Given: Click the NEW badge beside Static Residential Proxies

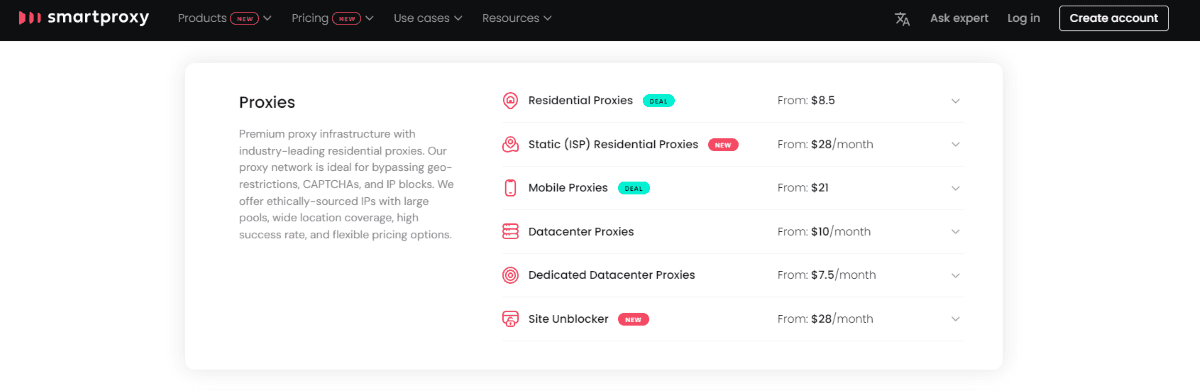Looking at the screenshot, I should point(723,145).
